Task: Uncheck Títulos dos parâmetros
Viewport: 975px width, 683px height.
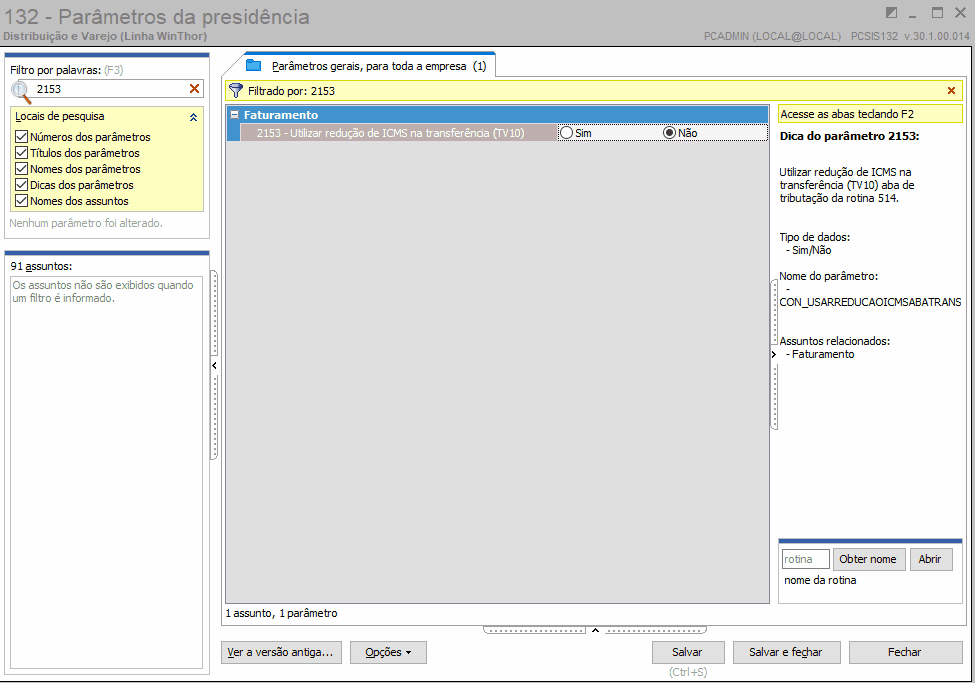Action: coord(22,152)
